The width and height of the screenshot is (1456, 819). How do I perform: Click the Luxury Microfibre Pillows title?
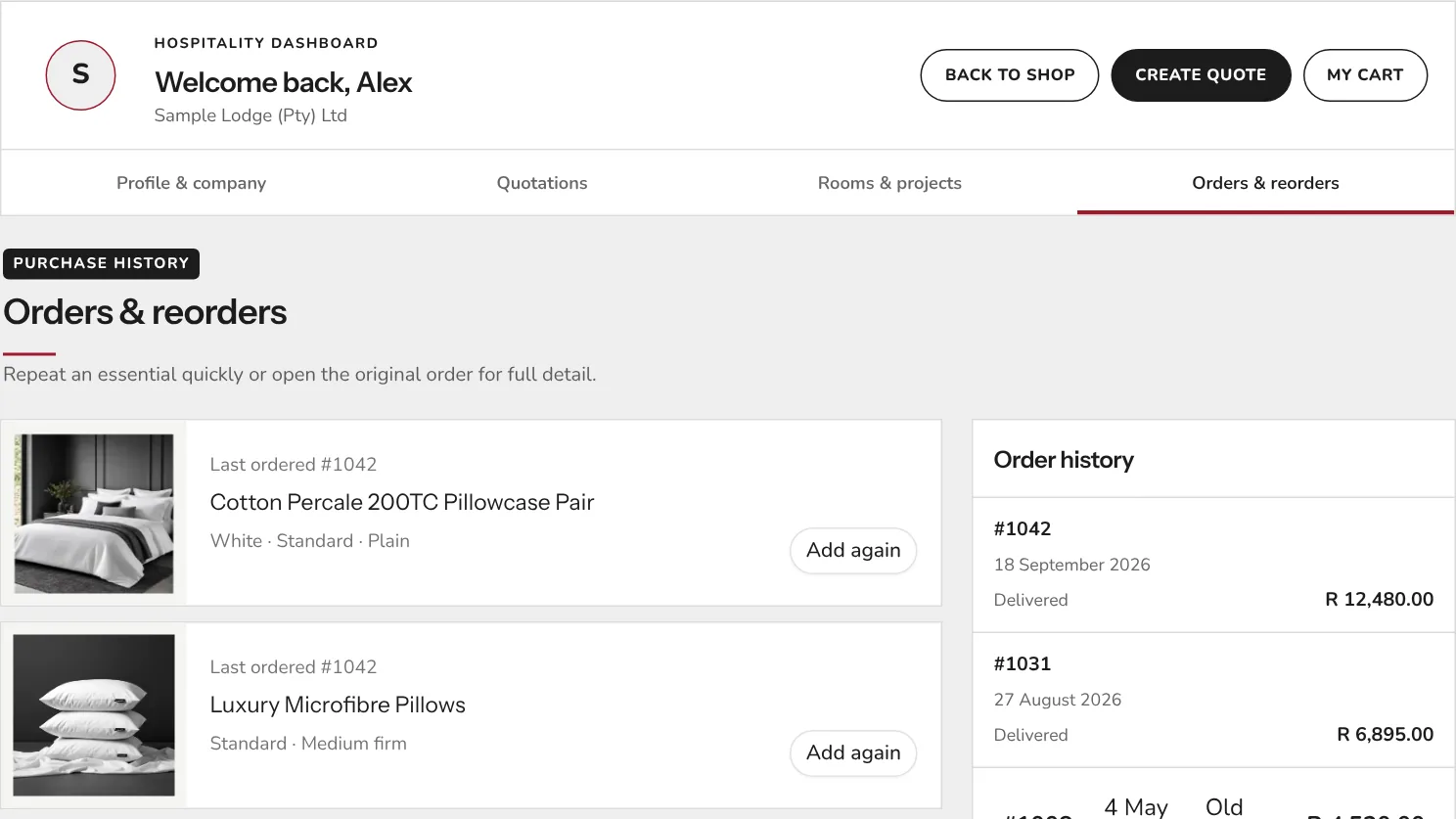point(338,705)
